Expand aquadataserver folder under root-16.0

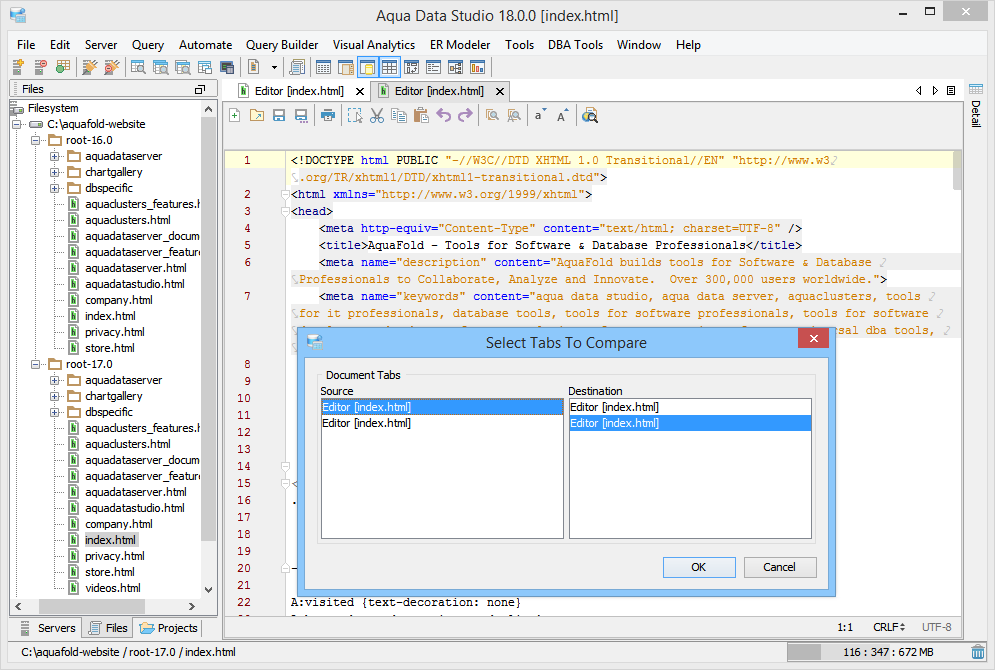pos(55,156)
